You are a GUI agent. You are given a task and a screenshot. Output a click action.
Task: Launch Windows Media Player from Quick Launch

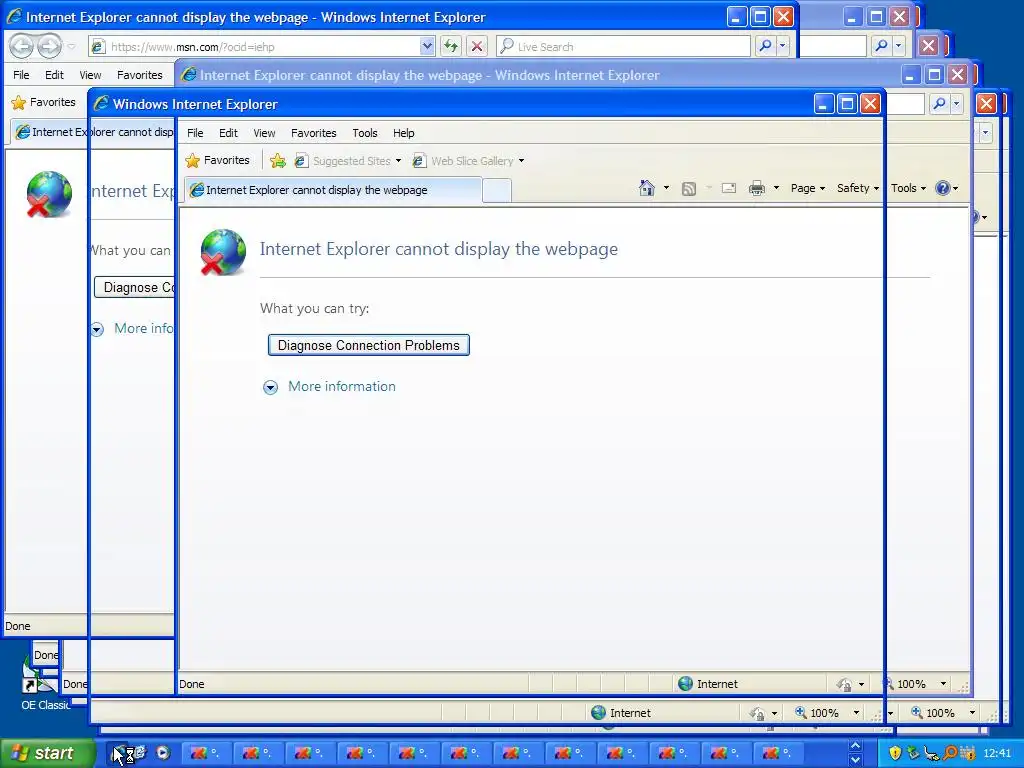point(163,753)
